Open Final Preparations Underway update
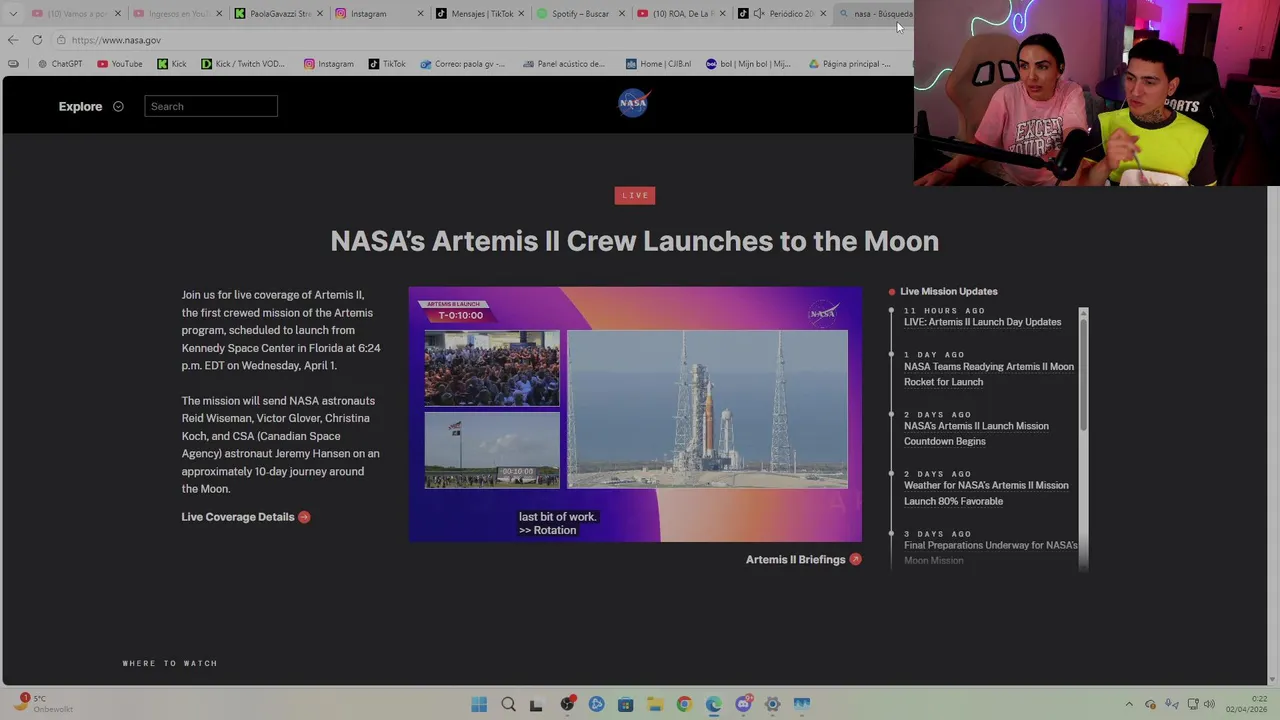1280x720 pixels. pyautogui.click(x=990, y=552)
